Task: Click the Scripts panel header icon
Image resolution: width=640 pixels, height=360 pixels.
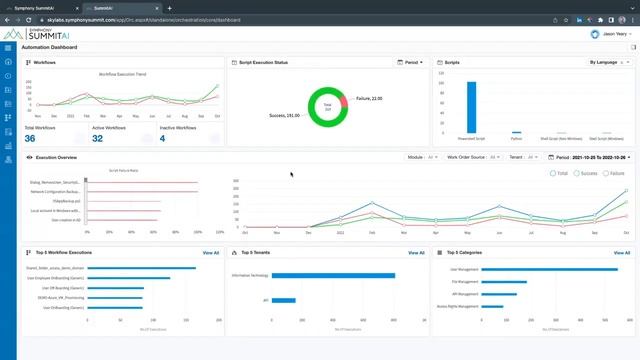Action: point(440,62)
